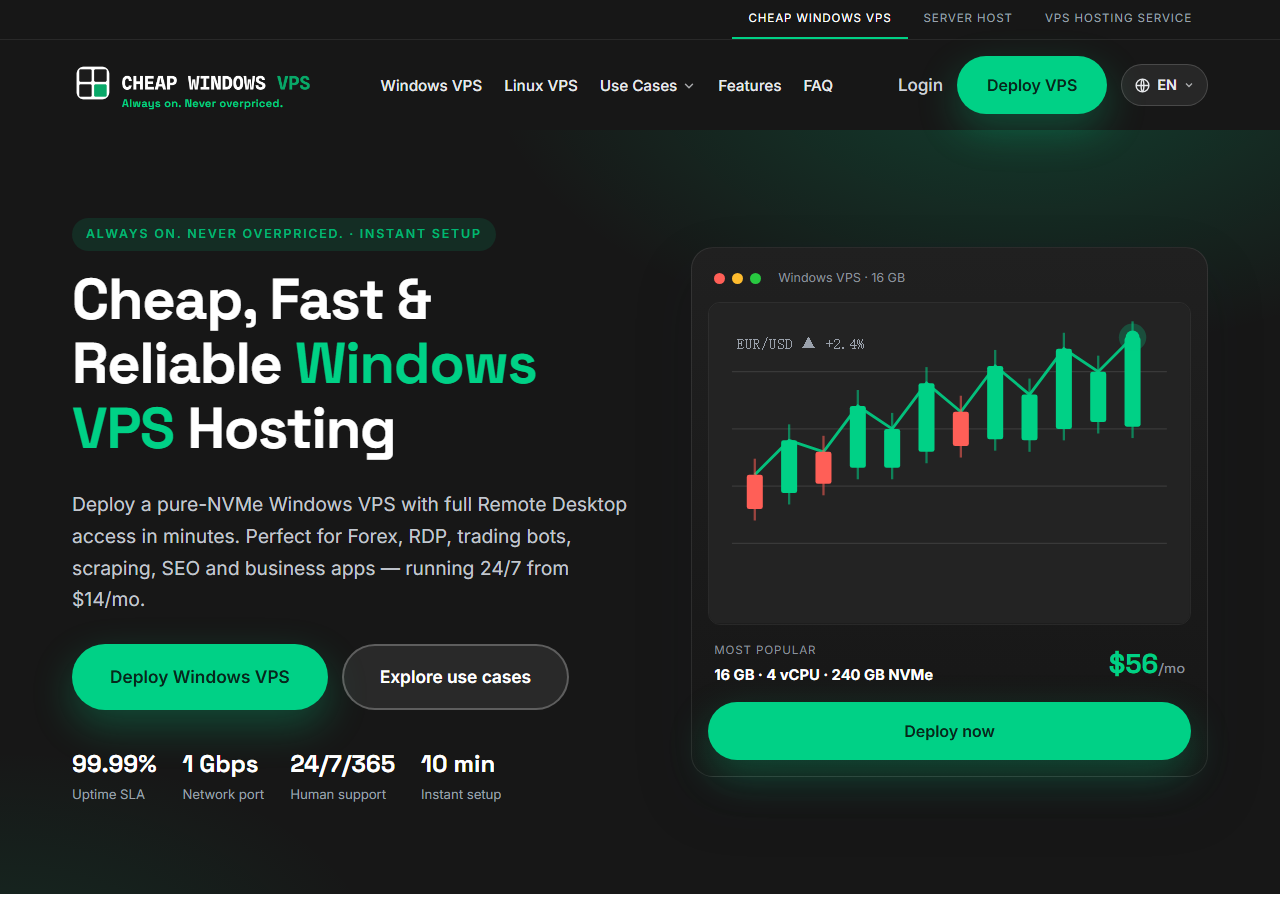The image size is (1280, 900).
Task: Click the Login link
Action: (920, 85)
